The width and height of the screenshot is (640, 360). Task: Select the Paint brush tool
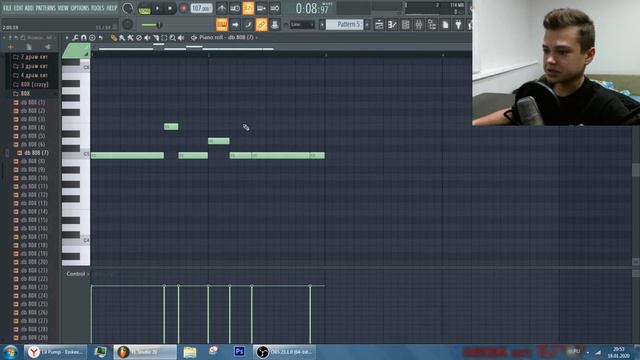tap(122, 38)
